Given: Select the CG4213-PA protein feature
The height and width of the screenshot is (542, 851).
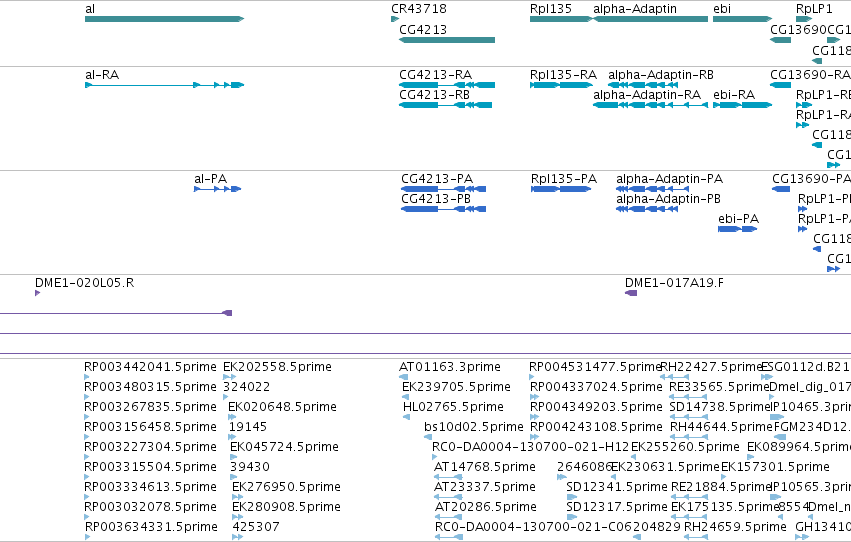Looking at the screenshot, I should 443,189.
